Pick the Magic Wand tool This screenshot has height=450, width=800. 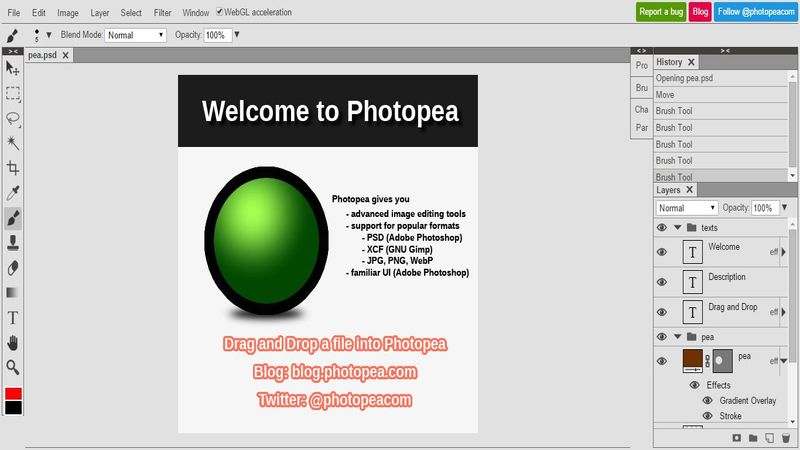point(13,143)
